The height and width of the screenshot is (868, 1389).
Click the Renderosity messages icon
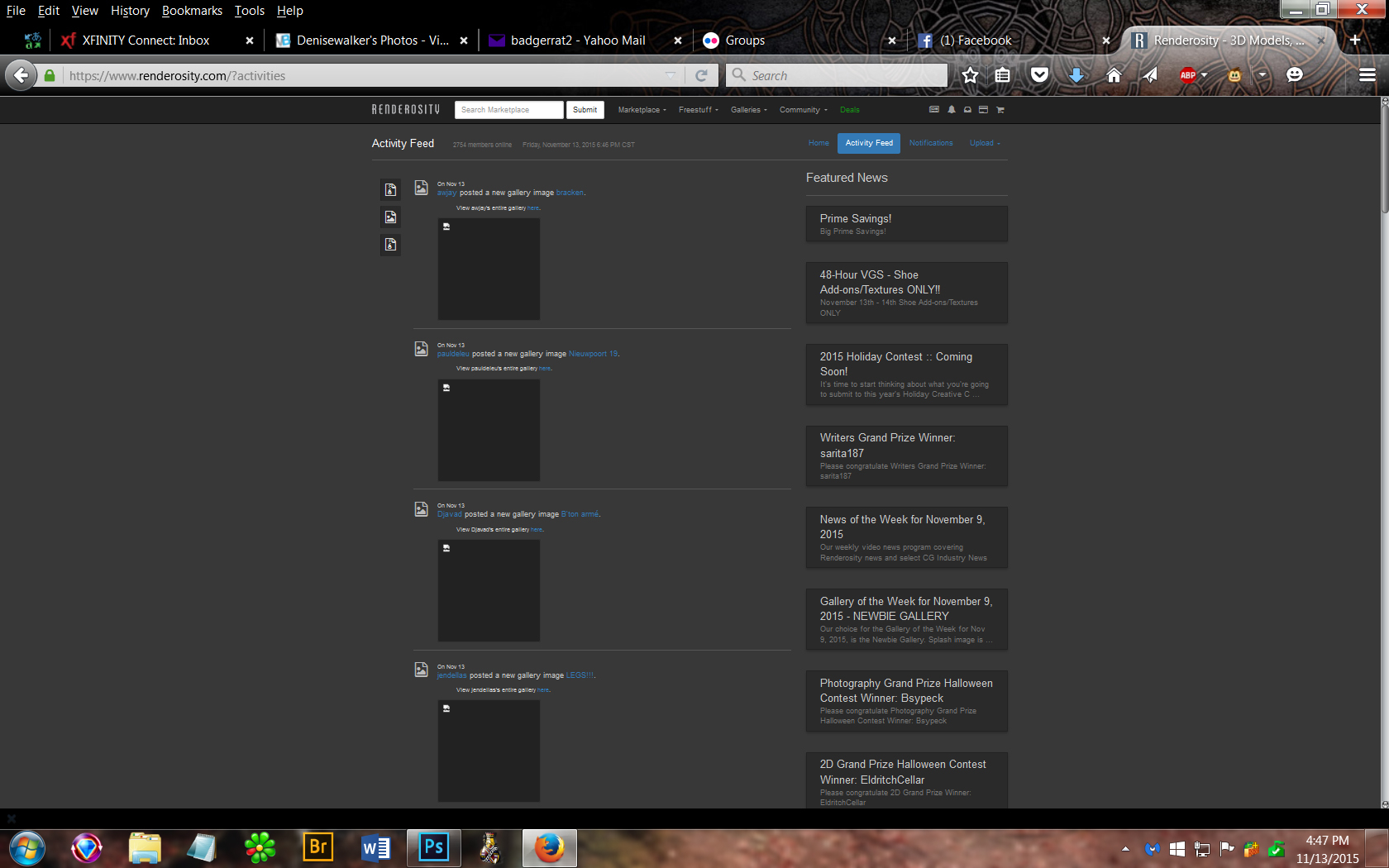click(x=934, y=109)
